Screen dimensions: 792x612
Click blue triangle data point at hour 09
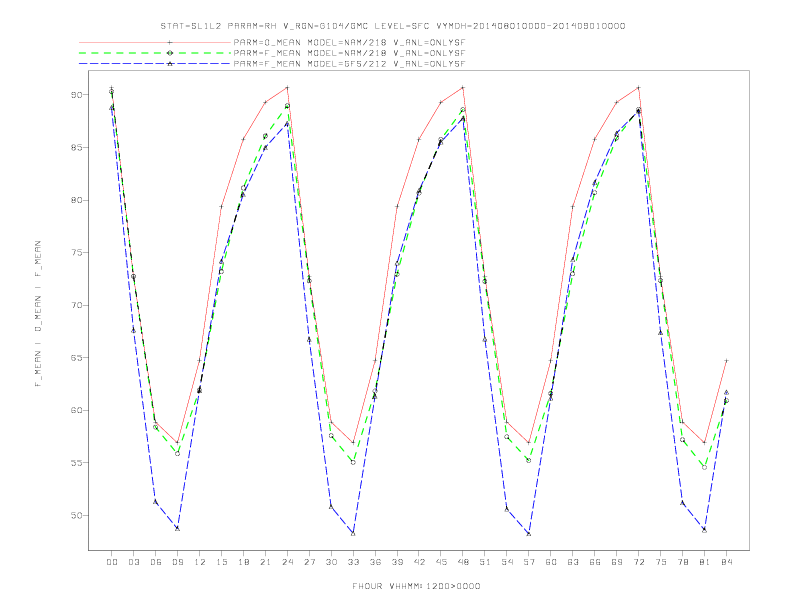point(177,528)
